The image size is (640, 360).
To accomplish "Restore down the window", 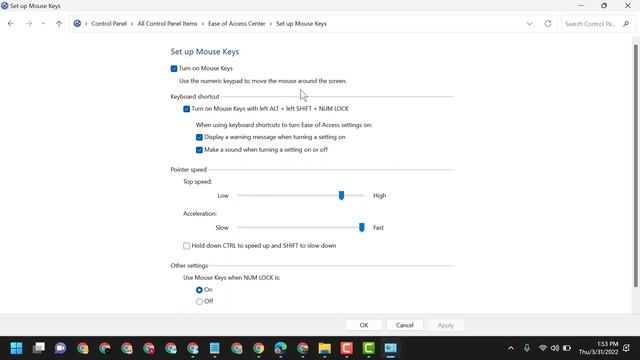I will click(604, 6).
